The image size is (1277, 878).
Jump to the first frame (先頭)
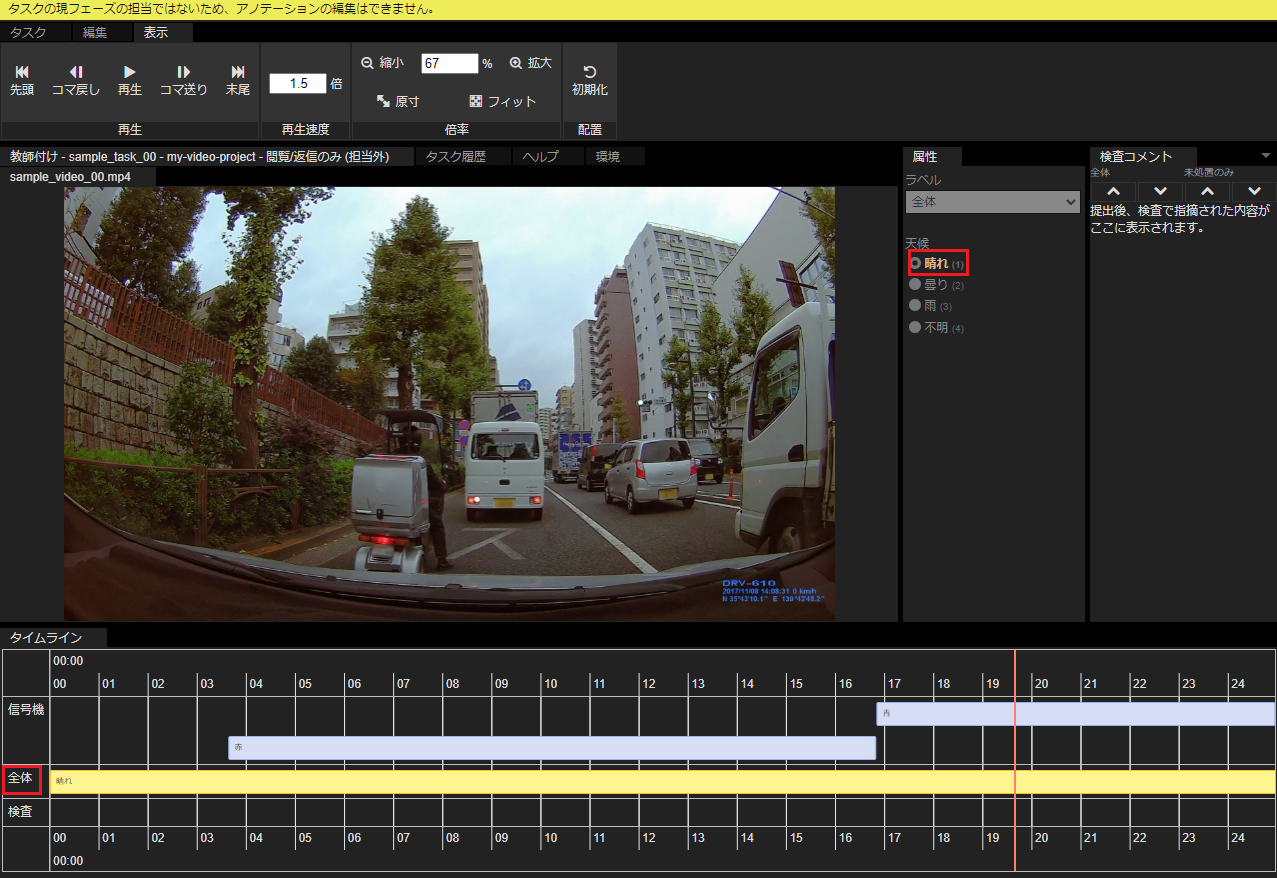(22, 80)
